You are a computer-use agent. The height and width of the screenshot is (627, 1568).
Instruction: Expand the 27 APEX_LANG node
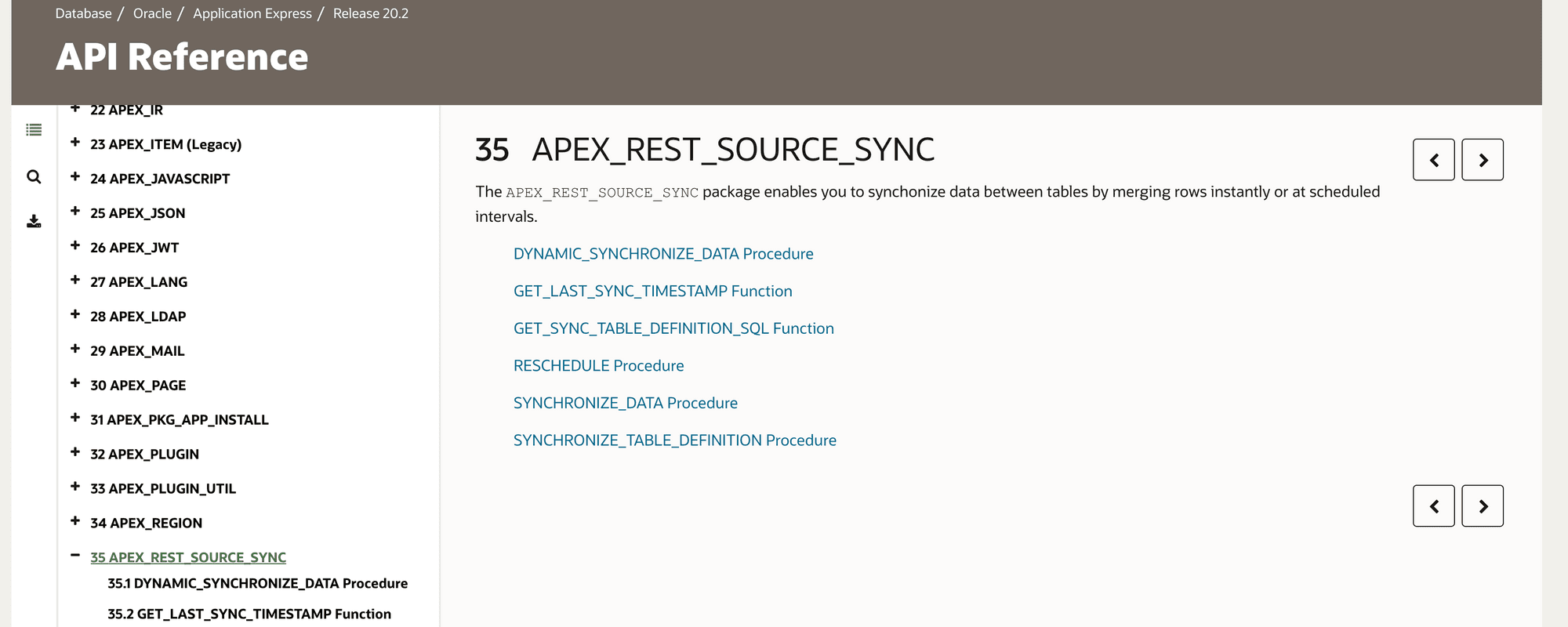75,280
